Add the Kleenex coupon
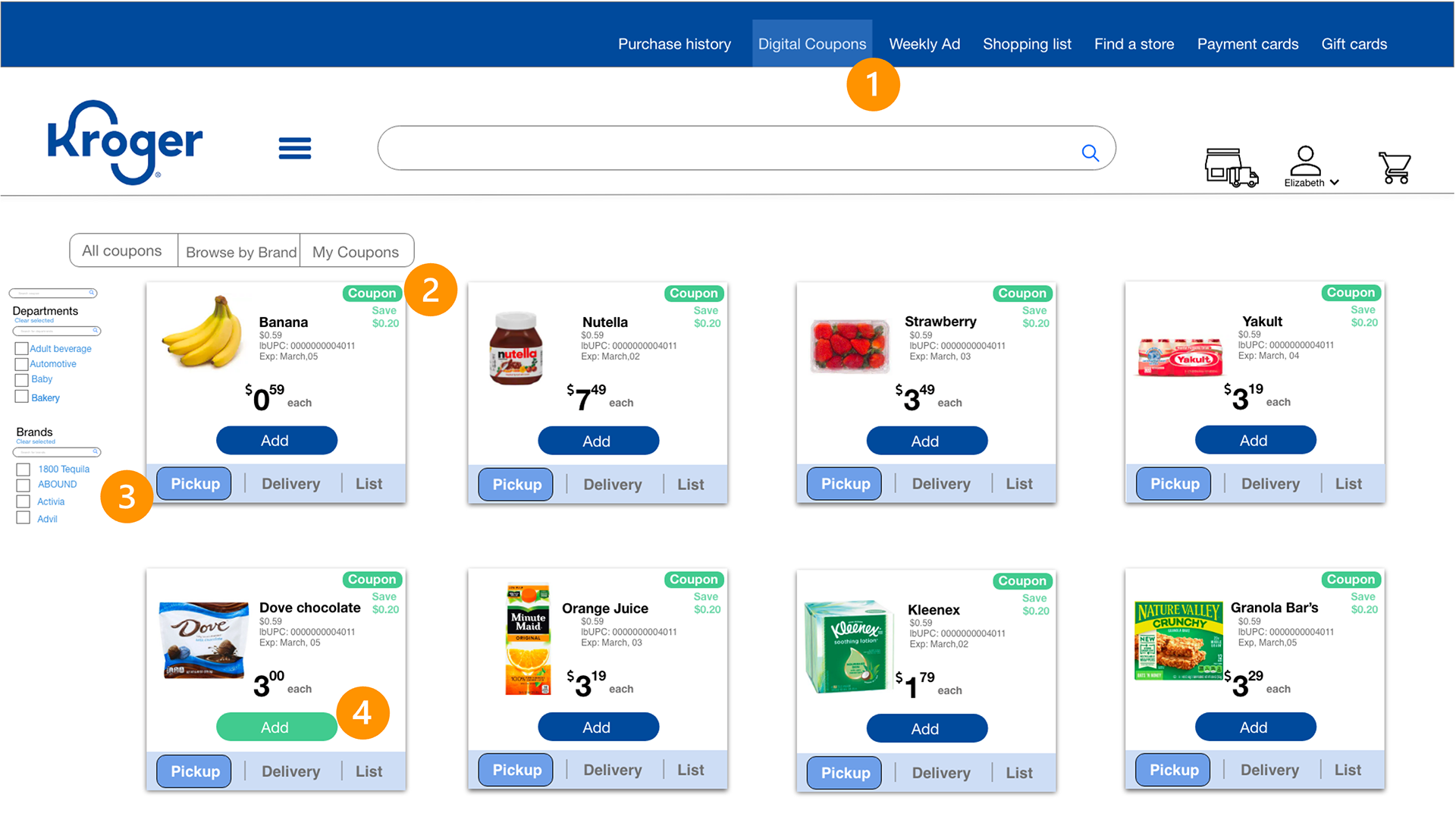The image size is (1456, 820). pos(926,728)
